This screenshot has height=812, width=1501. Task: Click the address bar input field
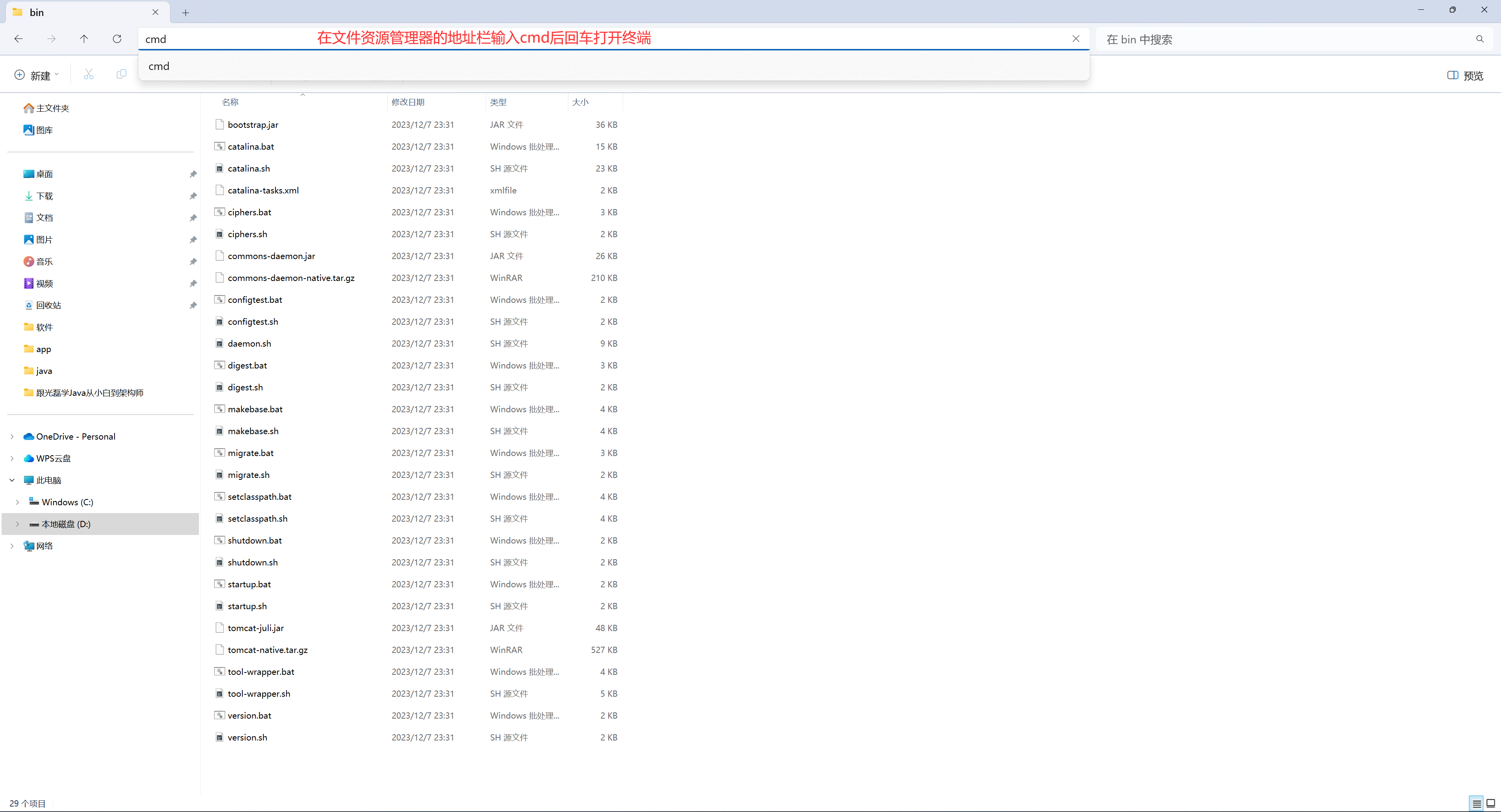[614, 39]
